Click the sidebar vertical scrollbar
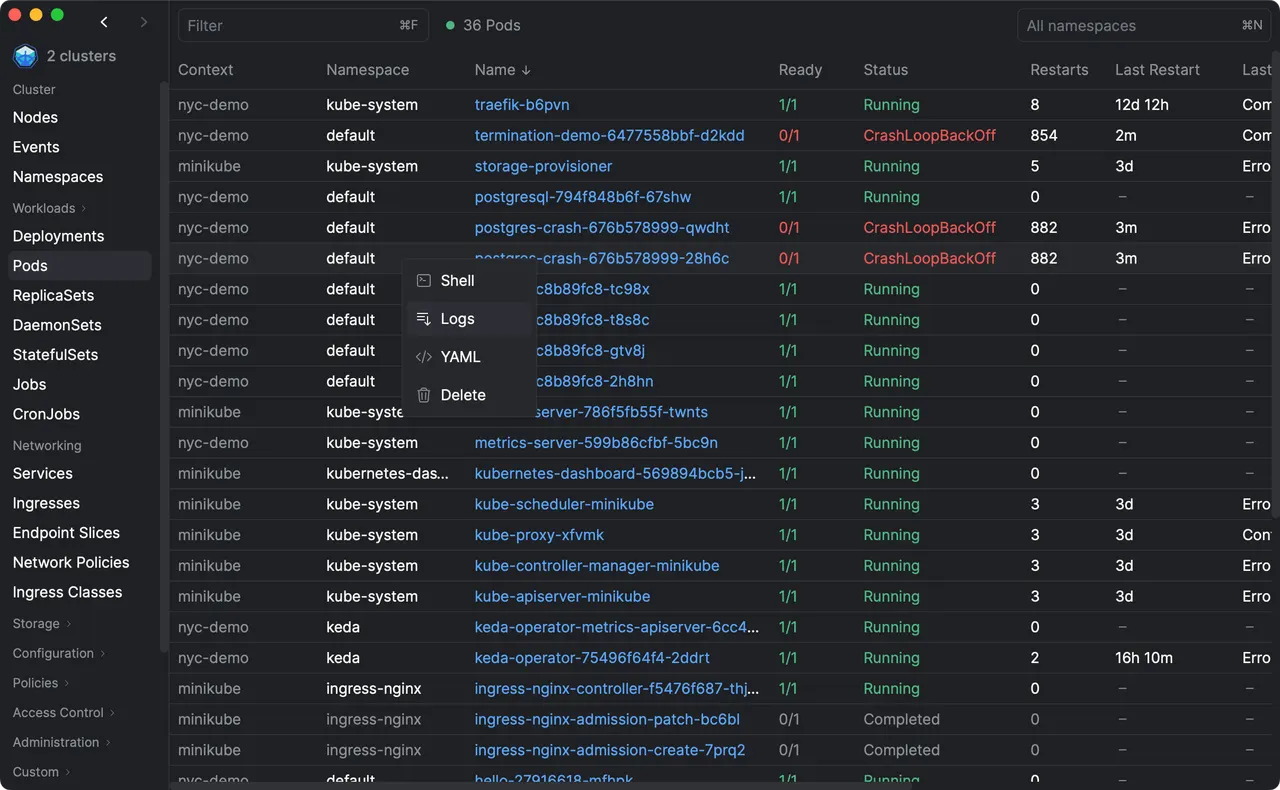Screen dimensions: 1280x790 [x=165, y=365]
